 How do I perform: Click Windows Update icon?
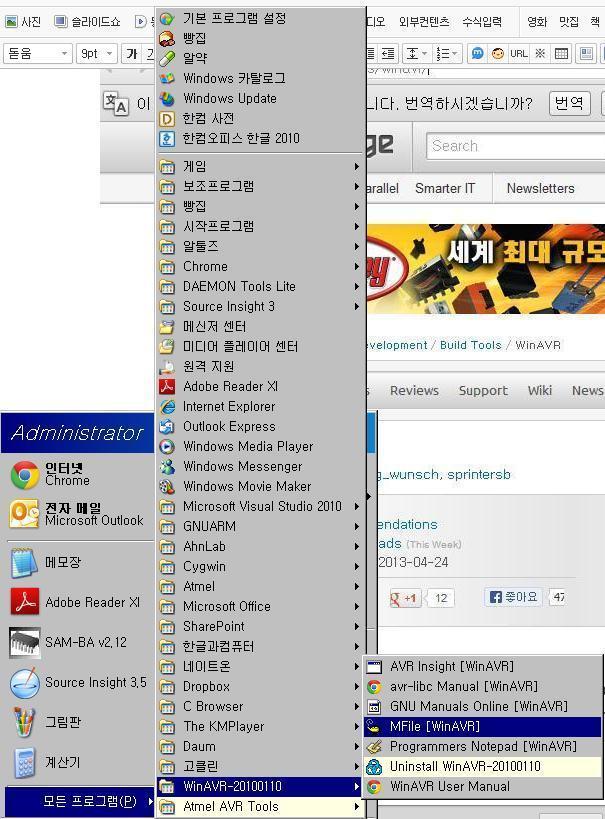(167, 98)
